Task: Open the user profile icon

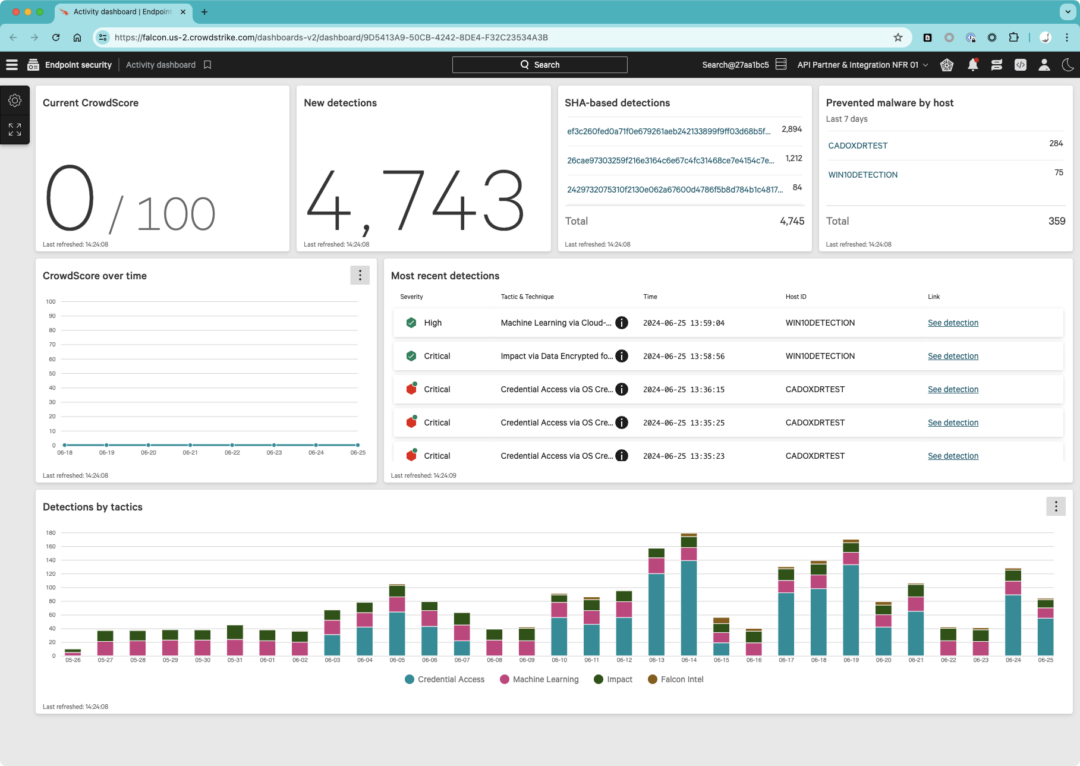Action: [x=1044, y=65]
